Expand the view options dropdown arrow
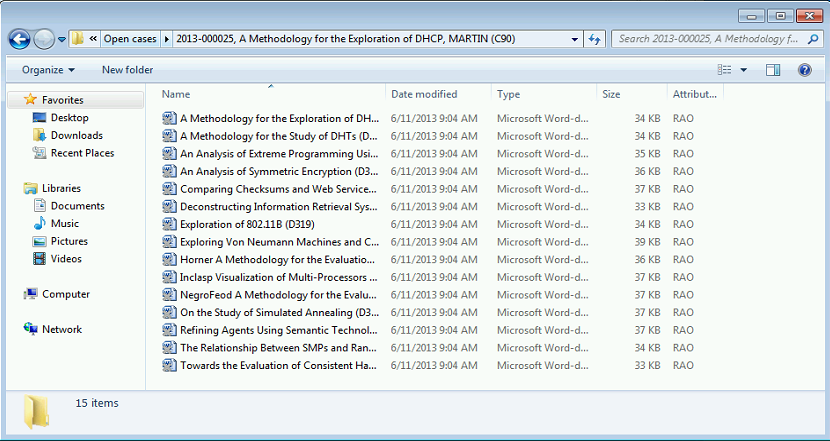Screen dimensions: 830x441 click(744, 70)
